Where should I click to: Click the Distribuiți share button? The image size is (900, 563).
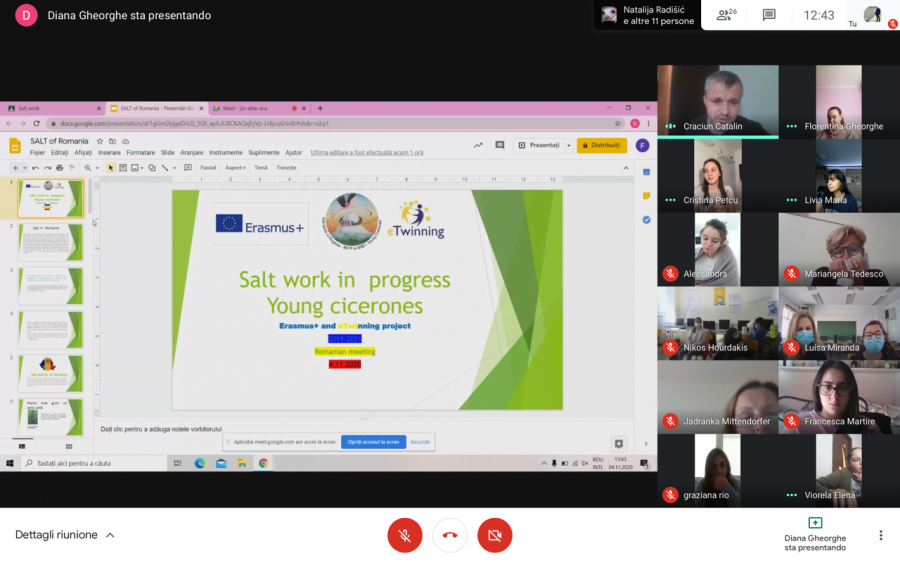[x=602, y=145]
